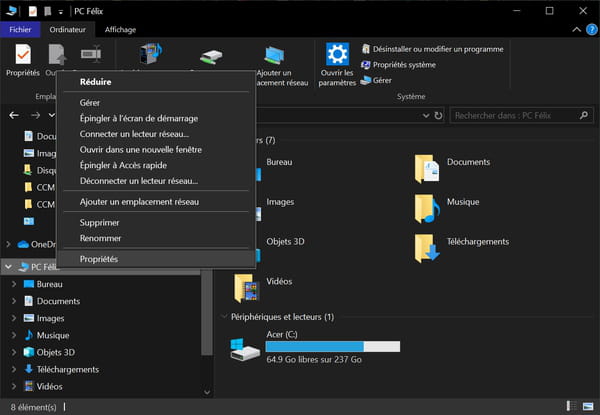Open the Musique folder in main pane

(427, 208)
